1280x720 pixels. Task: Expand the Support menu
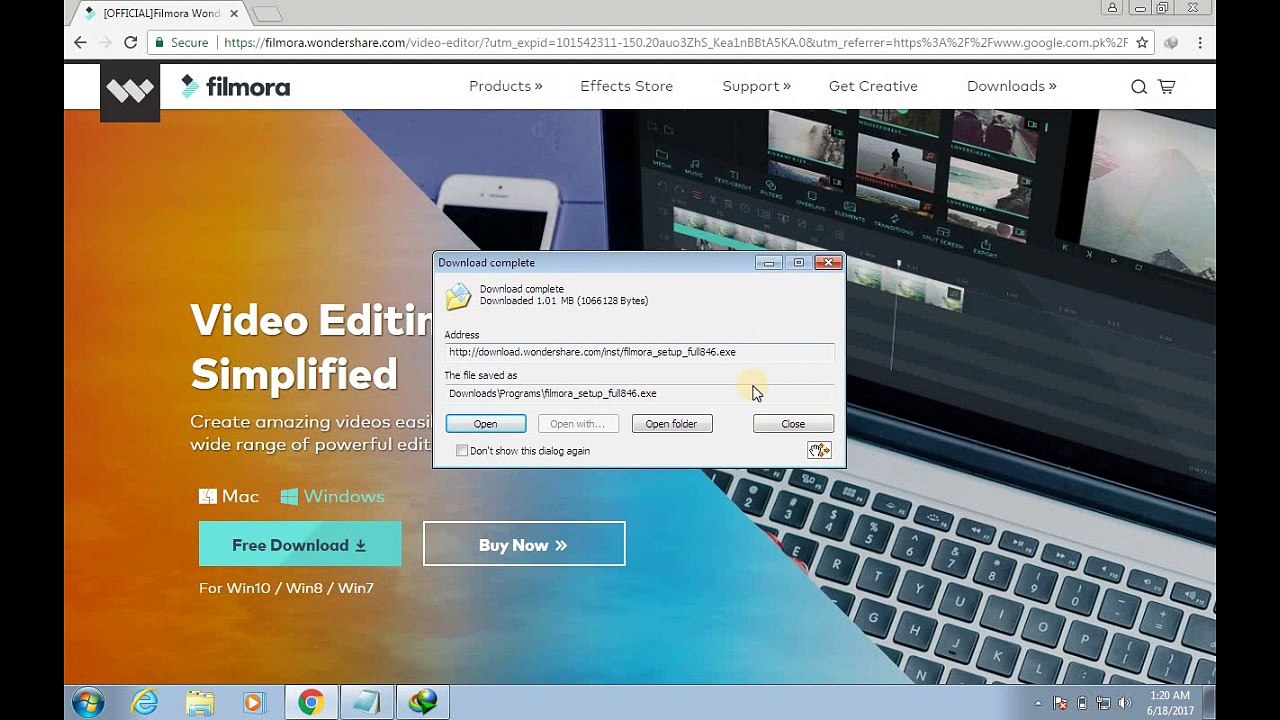click(x=756, y=86)
